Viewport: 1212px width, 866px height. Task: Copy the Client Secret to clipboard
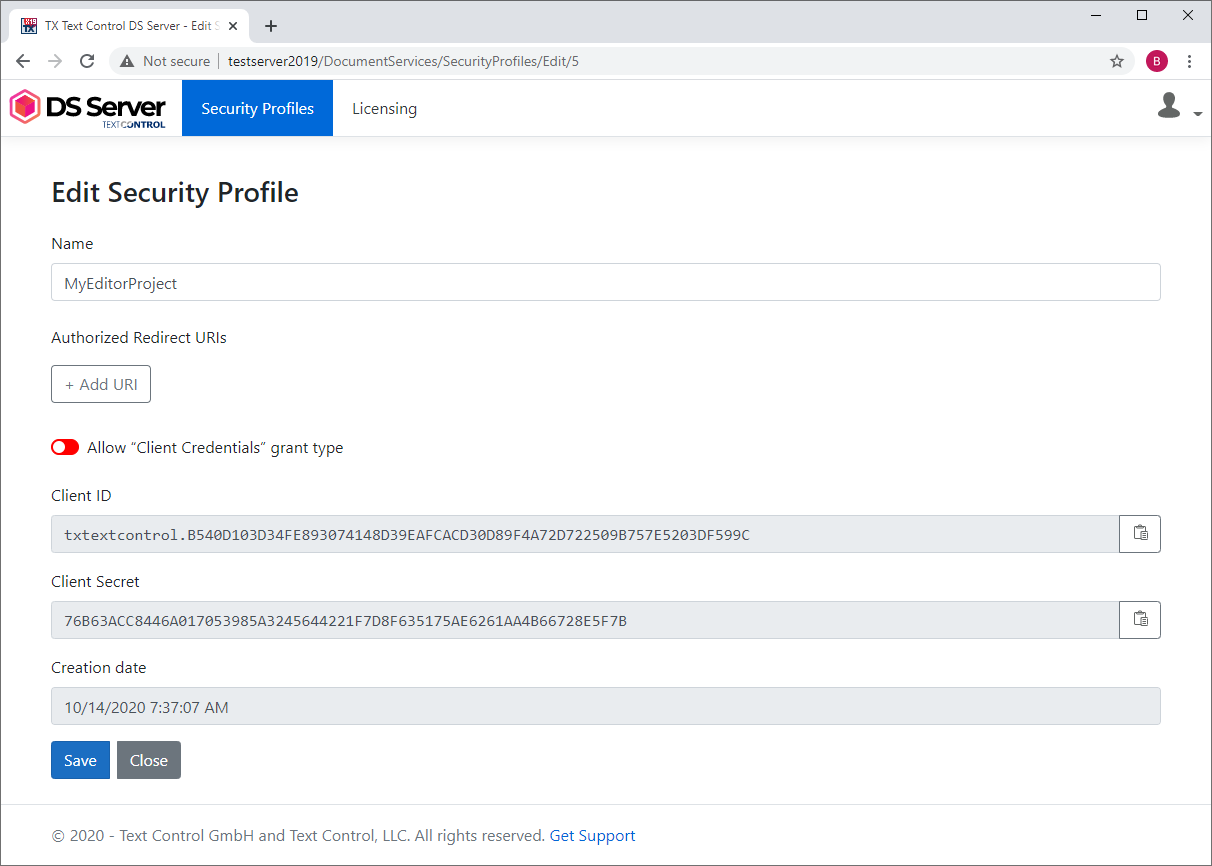coord(1139,620)
